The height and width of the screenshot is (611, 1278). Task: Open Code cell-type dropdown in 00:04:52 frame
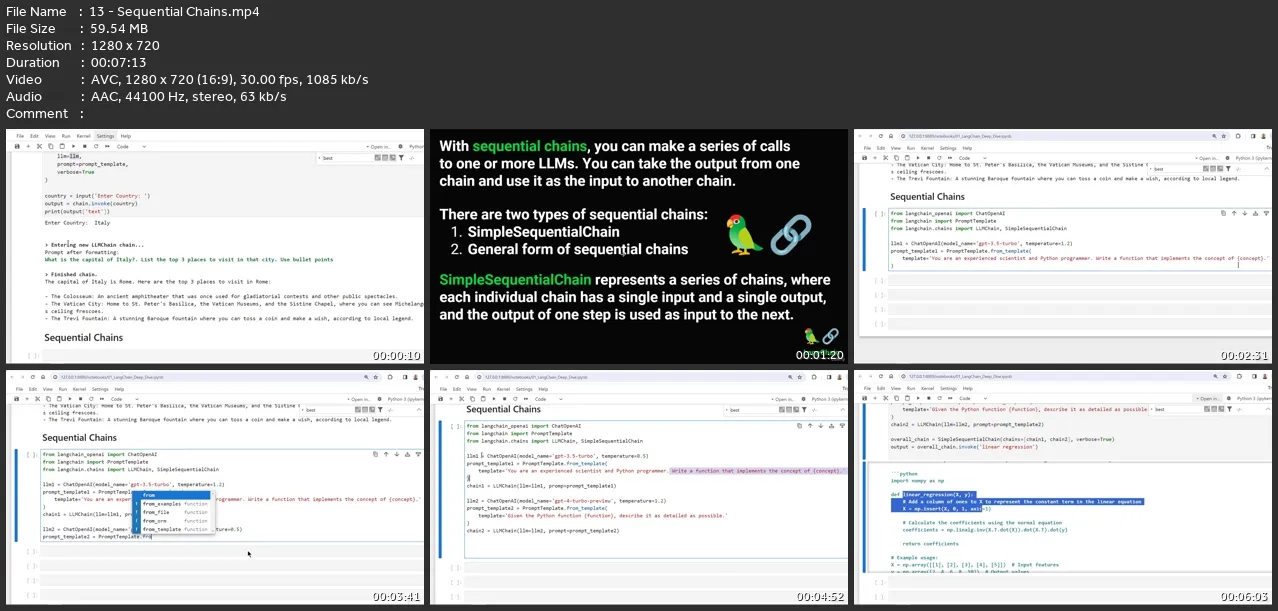[x=548, y=399]
